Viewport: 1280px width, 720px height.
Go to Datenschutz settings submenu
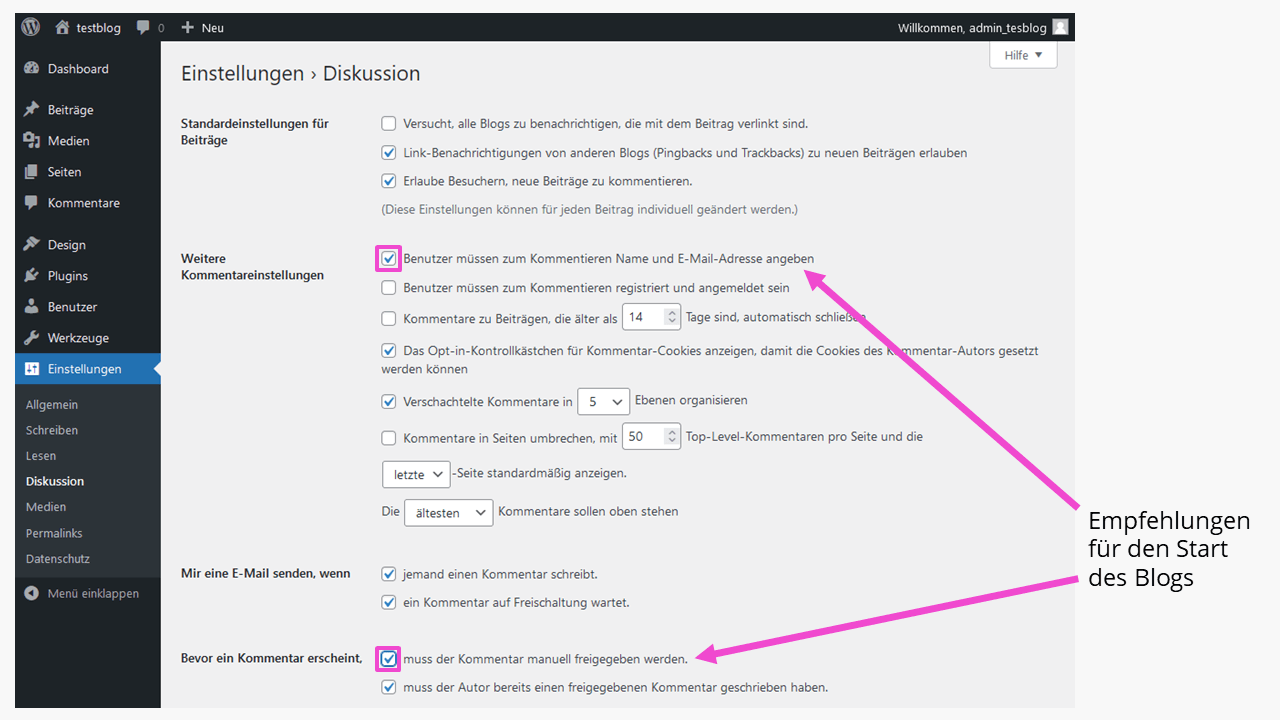point(58,559)
